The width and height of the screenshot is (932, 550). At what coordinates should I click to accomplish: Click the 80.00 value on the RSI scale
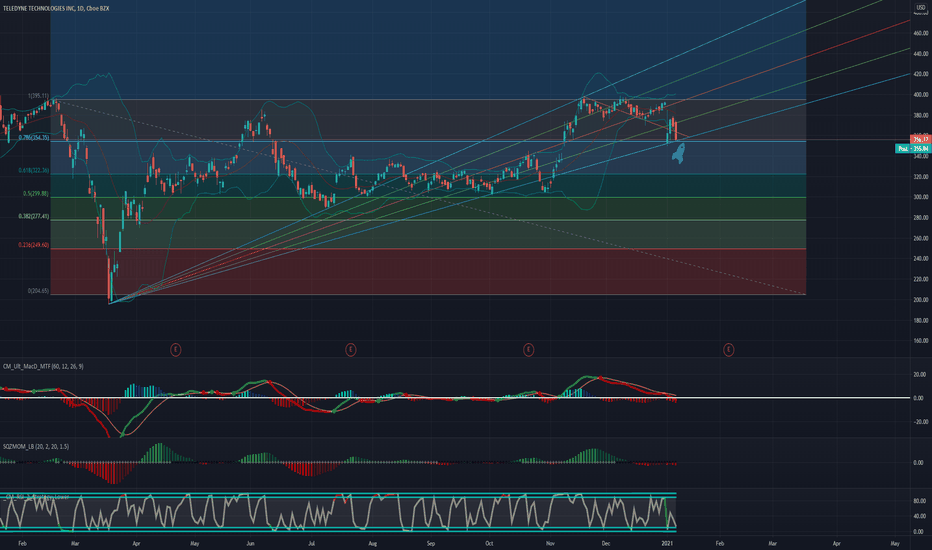pyautogui.click(x=919, y=501)
